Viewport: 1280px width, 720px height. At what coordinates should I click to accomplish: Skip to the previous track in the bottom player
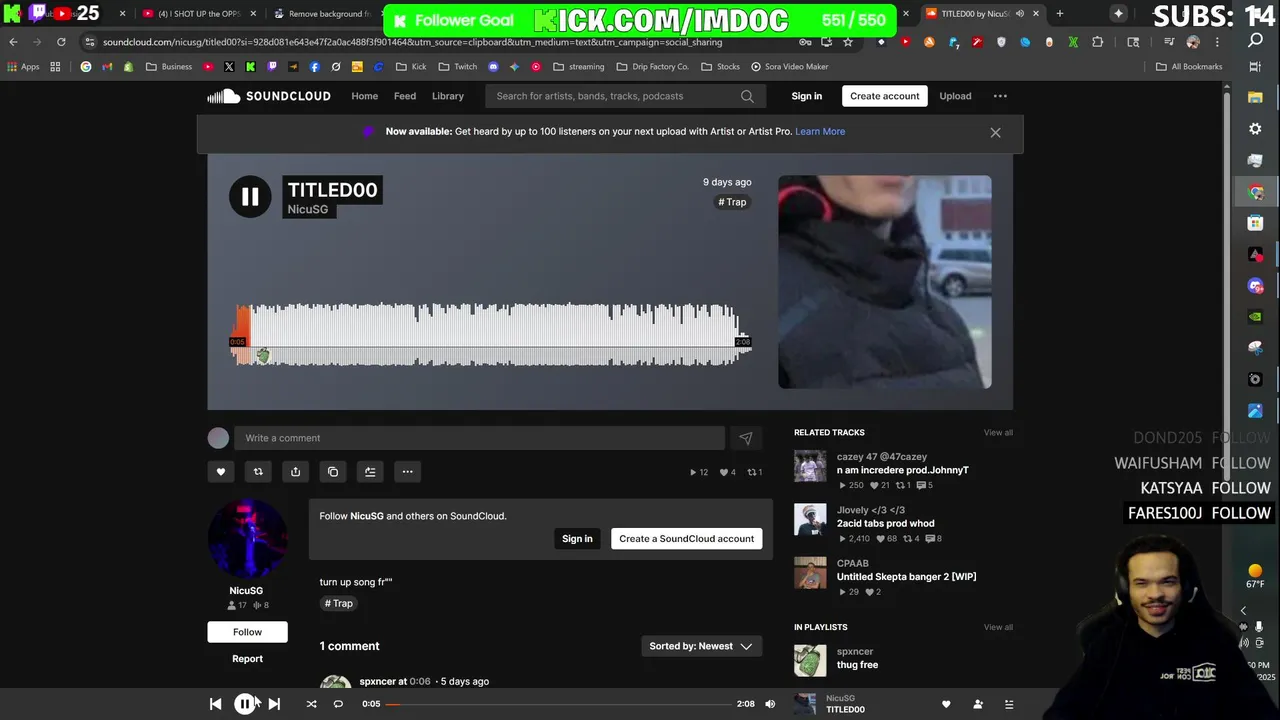215,704
